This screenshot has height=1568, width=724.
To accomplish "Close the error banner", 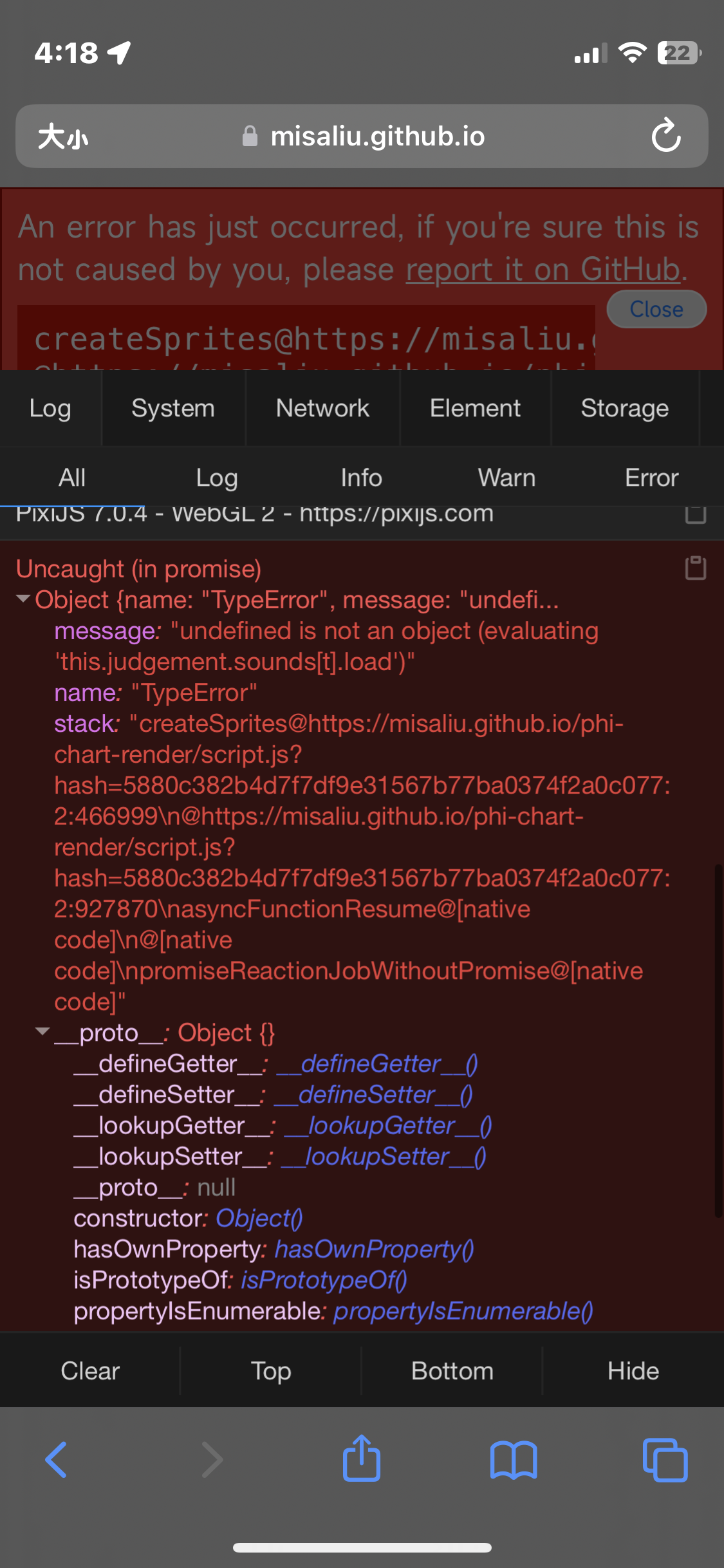I will (x=656, y=309).
